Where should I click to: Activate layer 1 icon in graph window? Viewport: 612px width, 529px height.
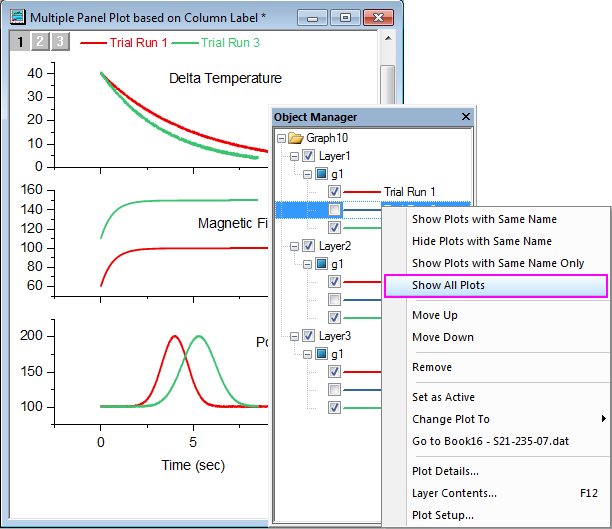click(x=19, y=41)
